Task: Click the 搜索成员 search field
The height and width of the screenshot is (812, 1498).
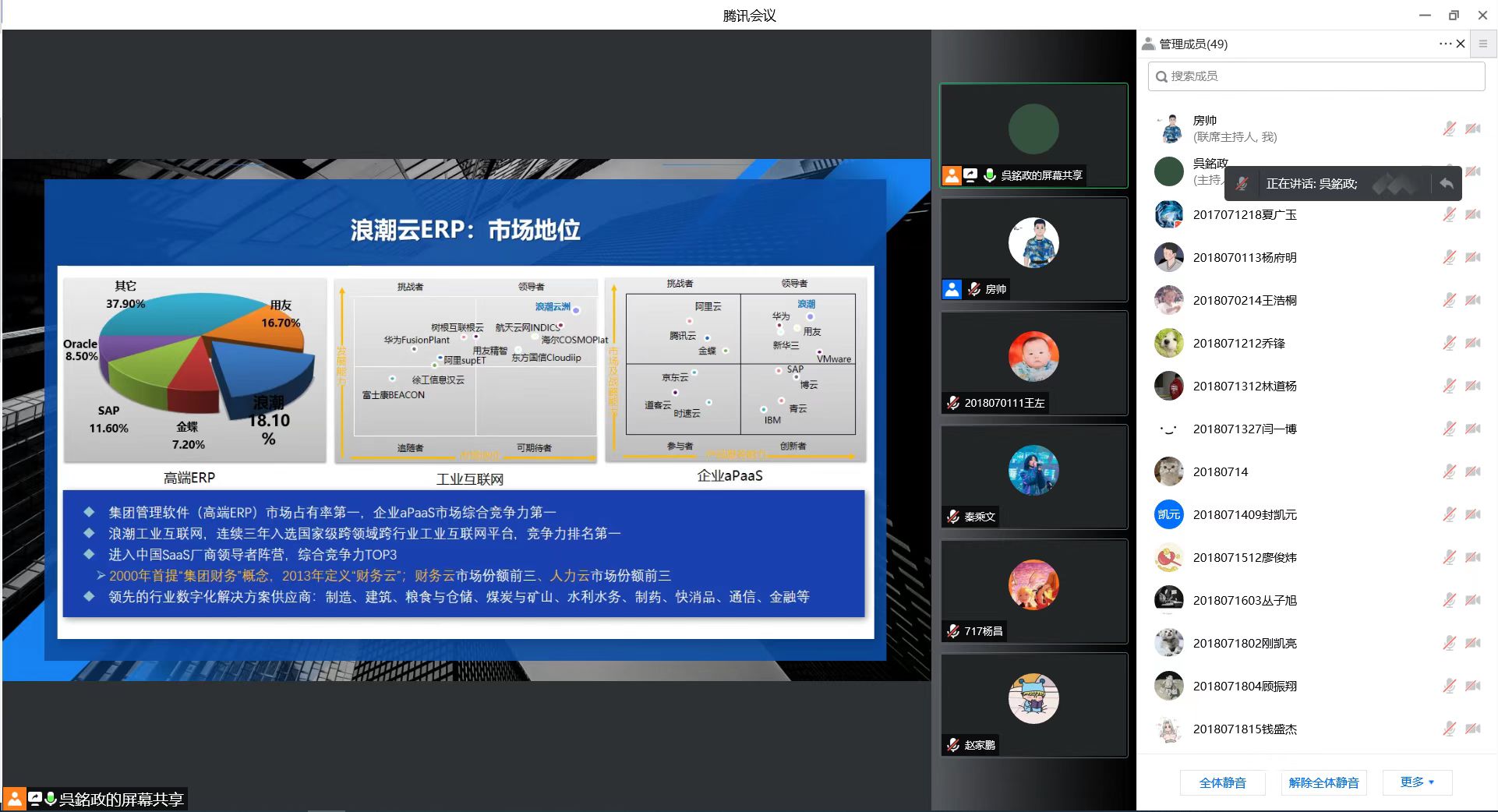Action: pos(1316,76)
